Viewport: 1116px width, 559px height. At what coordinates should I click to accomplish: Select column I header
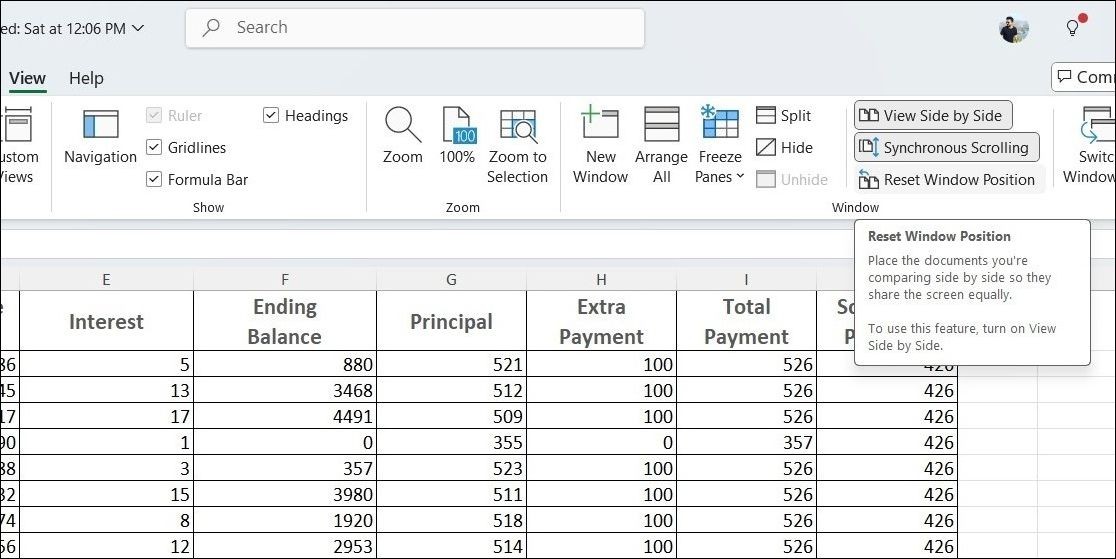tap(746, 280)
